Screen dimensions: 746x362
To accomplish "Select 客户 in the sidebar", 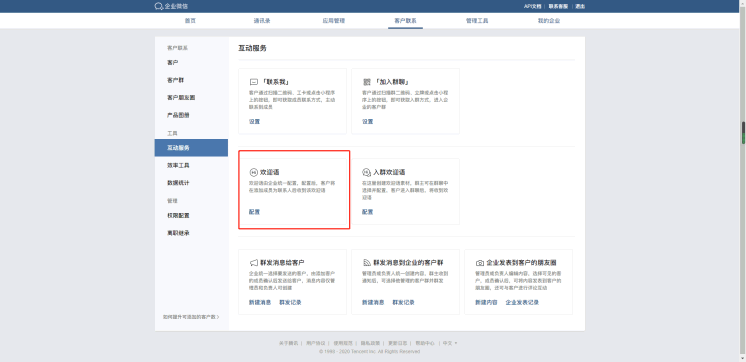I will (191, 62).
